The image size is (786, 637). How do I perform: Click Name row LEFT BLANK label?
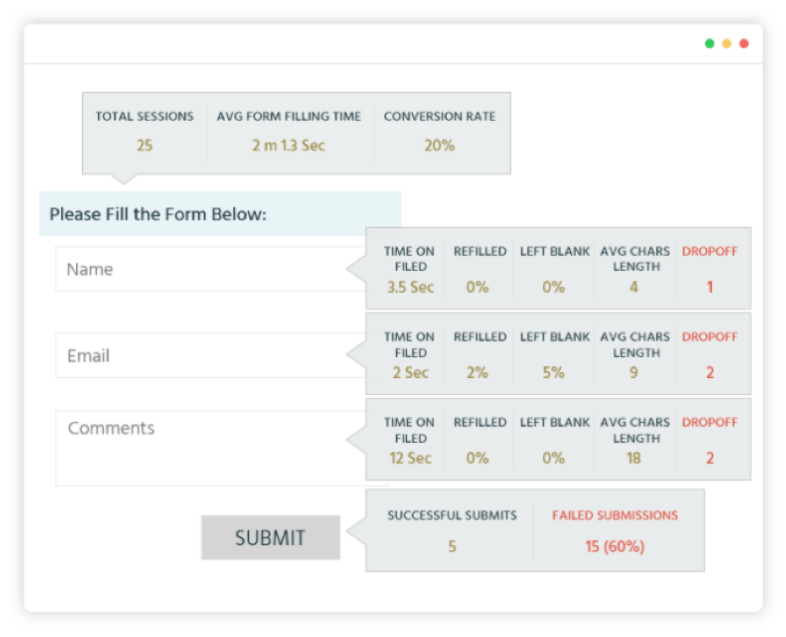(555, 251)
